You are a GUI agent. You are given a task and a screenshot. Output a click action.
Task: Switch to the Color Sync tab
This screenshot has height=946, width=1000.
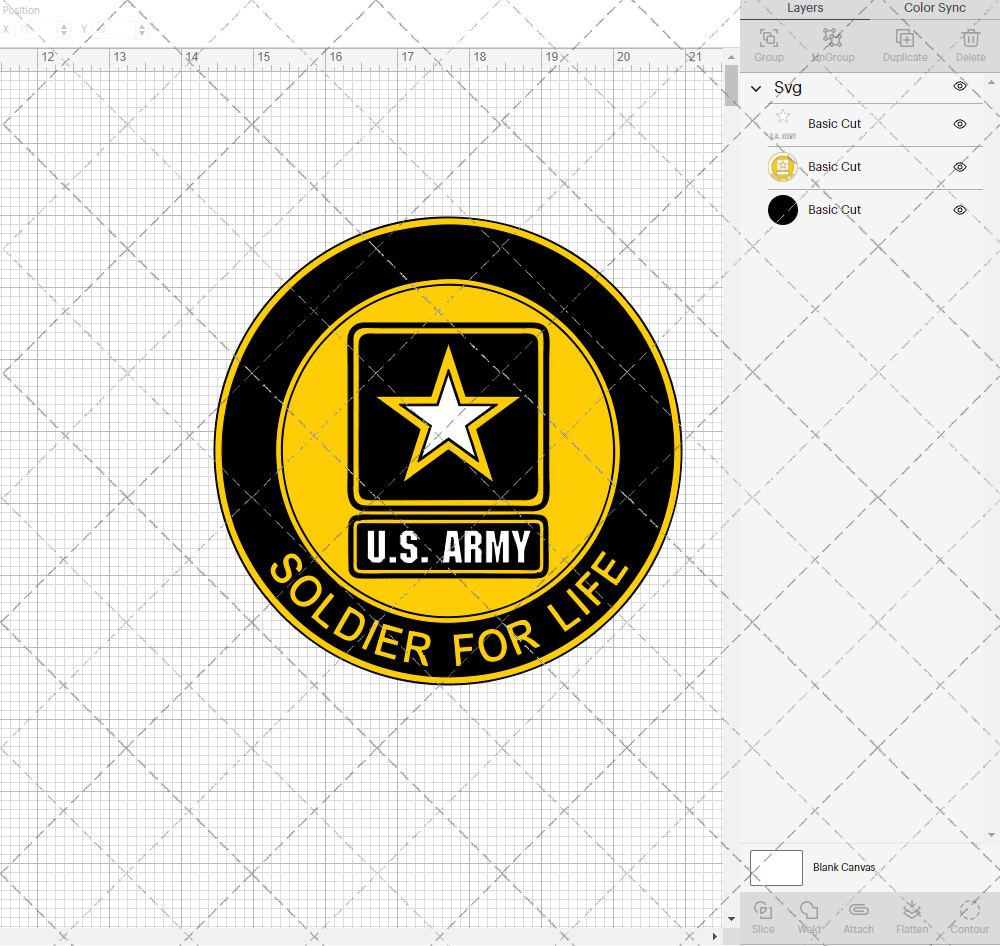[x=934, y=8]
